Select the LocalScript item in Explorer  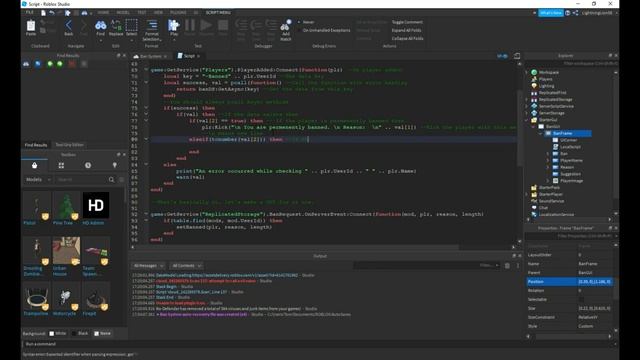click(570, 147)
